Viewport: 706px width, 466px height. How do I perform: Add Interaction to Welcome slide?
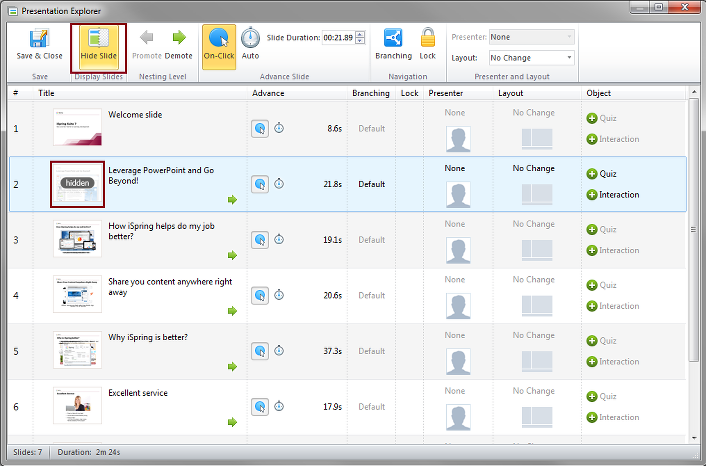(x=613, y=139)
